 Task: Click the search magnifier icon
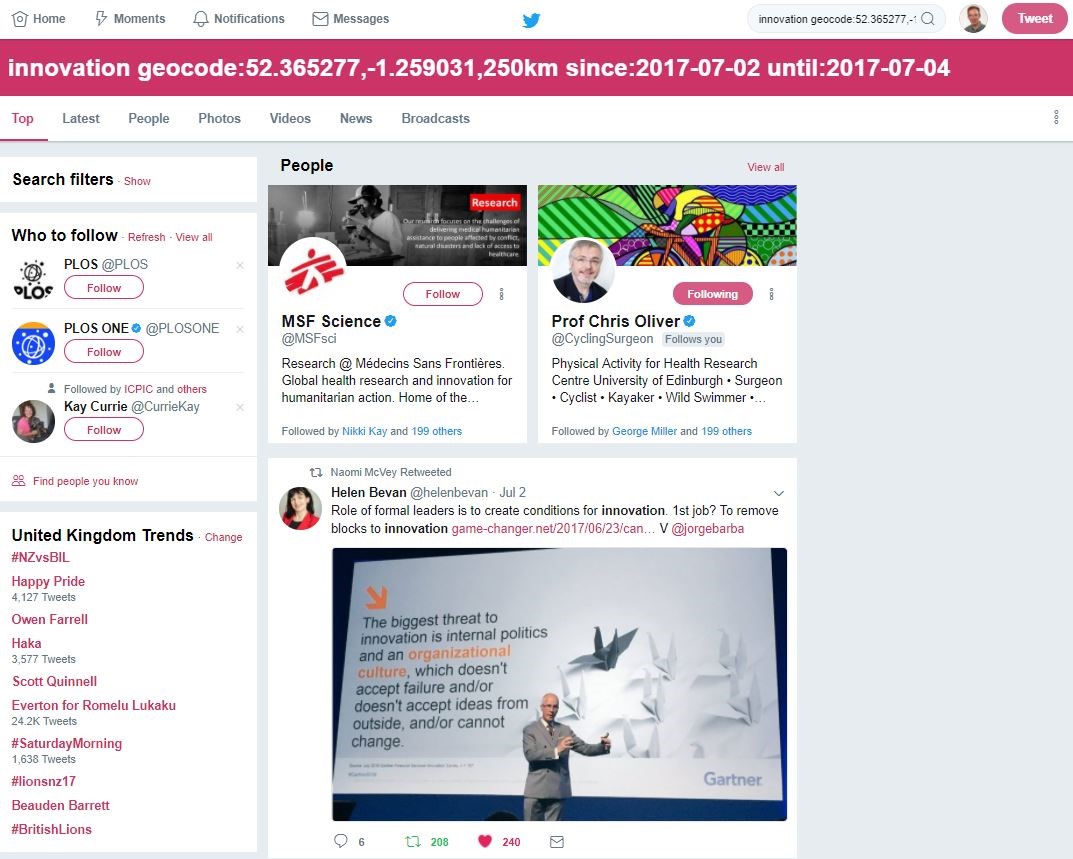click(928, 19)
